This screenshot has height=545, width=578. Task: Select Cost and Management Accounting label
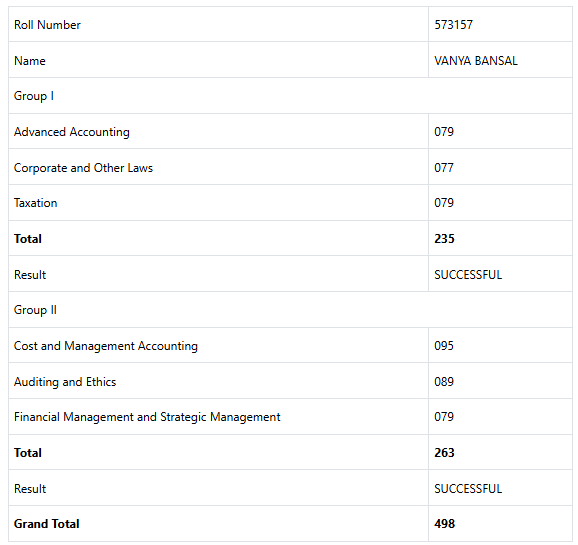tap(106, 346)
